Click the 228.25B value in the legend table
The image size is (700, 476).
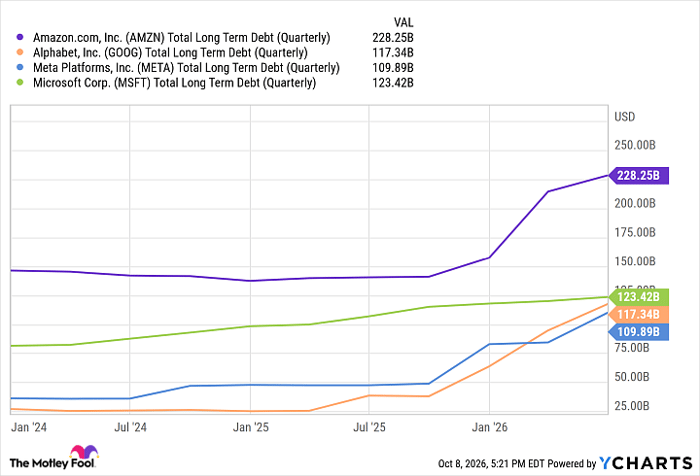[393, 38]
